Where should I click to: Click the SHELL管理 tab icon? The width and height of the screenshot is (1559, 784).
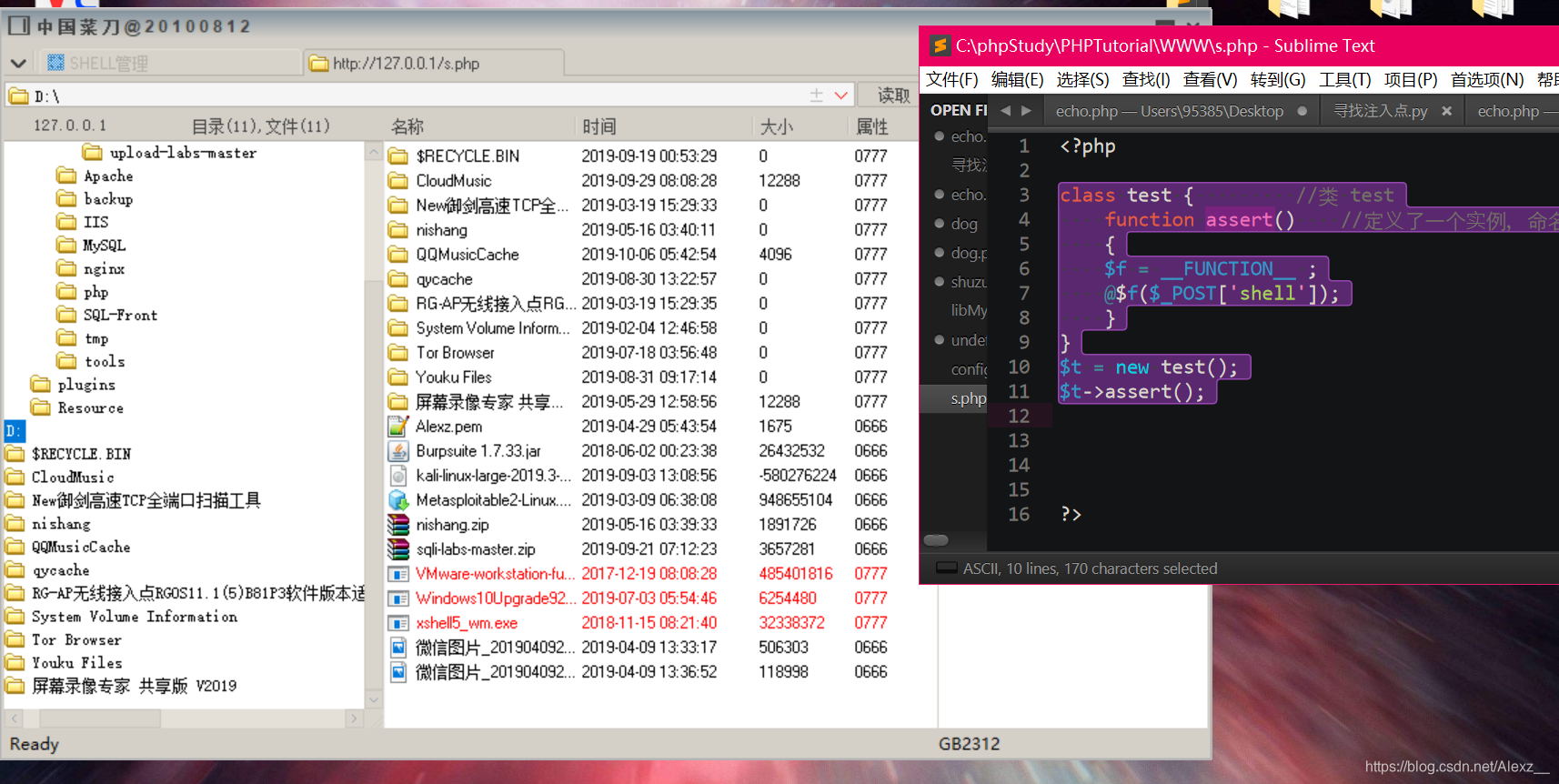click(55, 63)
